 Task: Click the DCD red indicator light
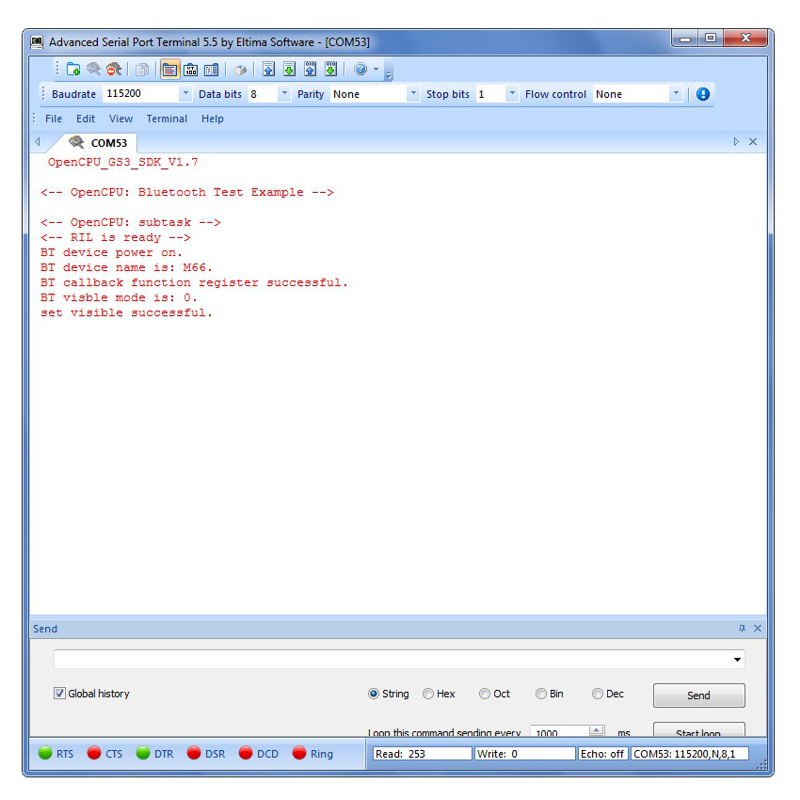245,753
